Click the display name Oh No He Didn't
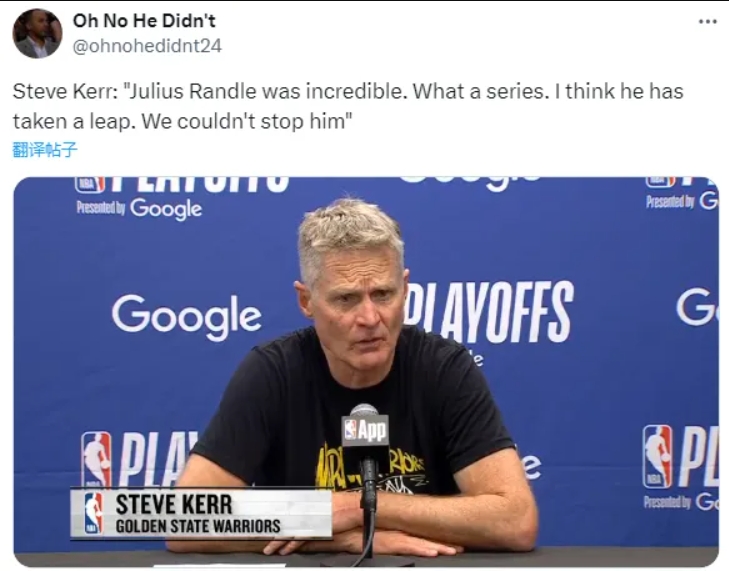 (x=144, y=20)
